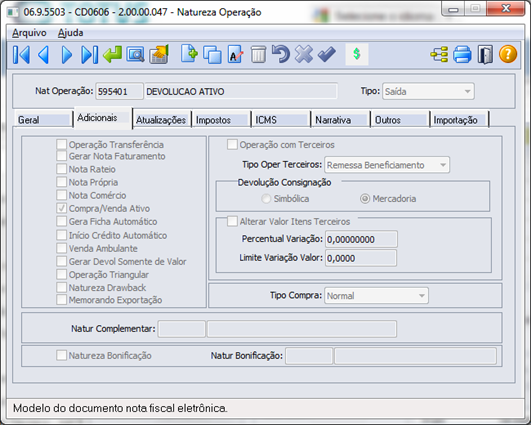This screenshot has width=531, height=425.
Task: Click the Nat Operação code field 595401
Action: (x=119, y=91)
